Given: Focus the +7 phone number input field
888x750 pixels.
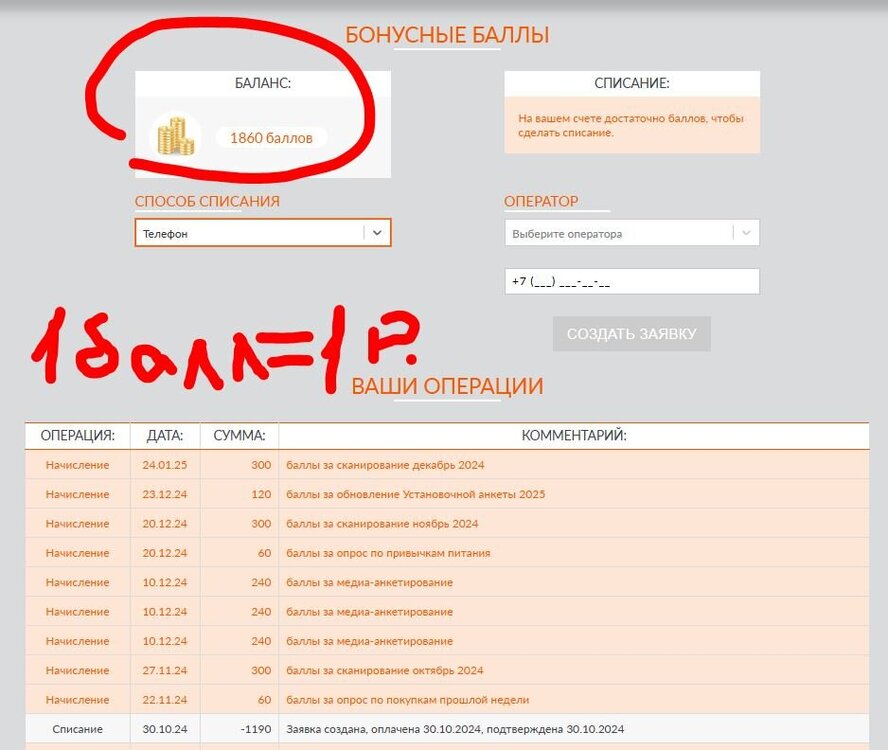Looking at the screenshot, I should pyautogui.click(x=632, y=282).
